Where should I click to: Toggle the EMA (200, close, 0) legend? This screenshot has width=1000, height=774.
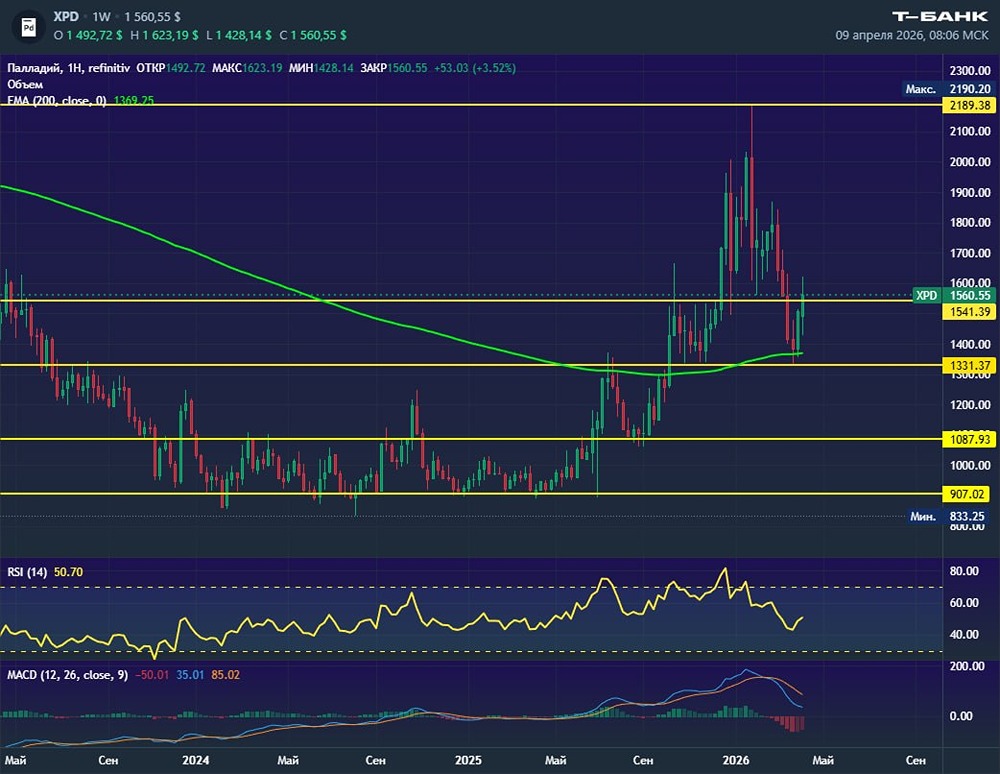[55, 101]
